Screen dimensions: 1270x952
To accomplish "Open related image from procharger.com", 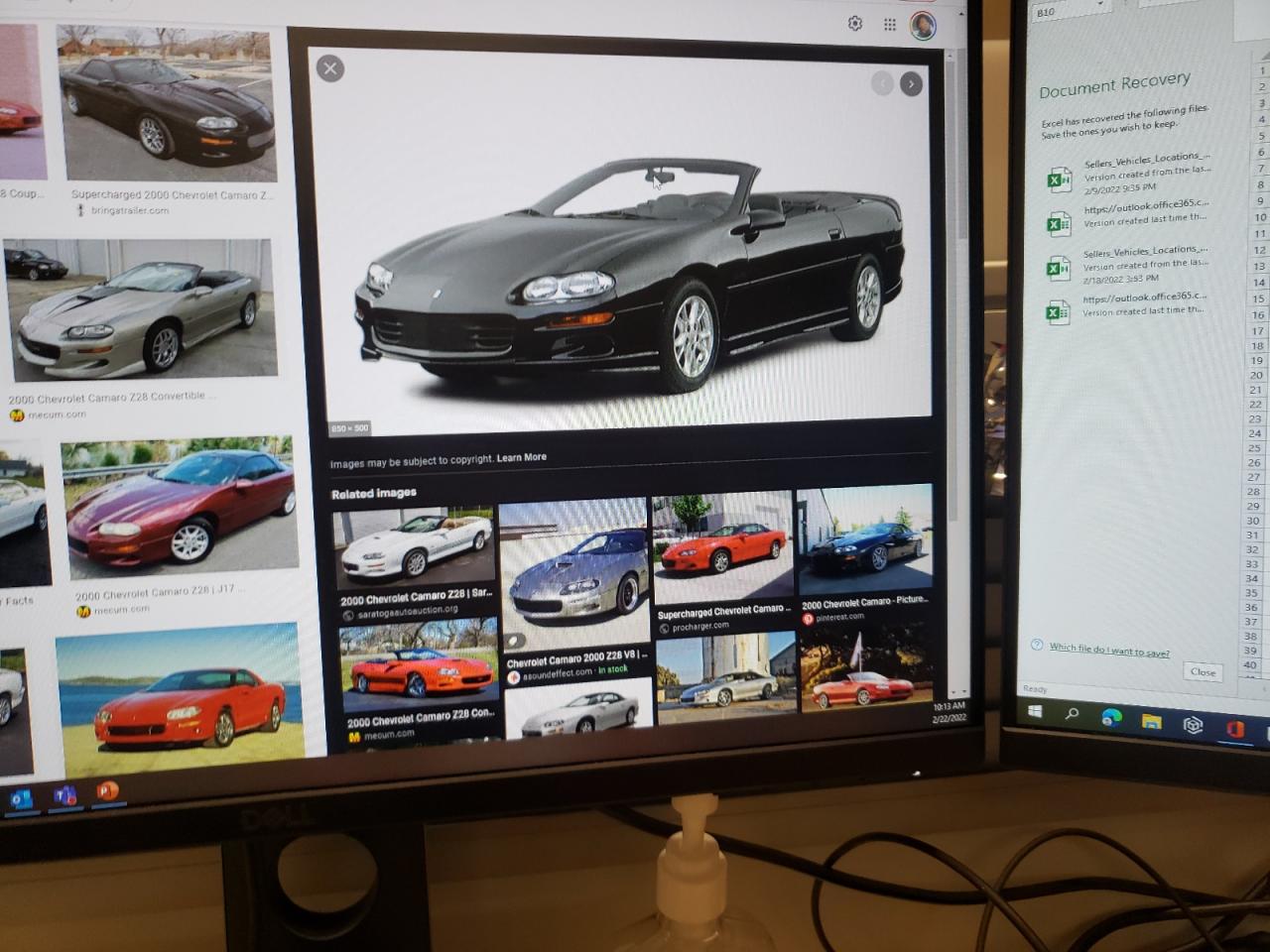I will [x=722, y=547].
